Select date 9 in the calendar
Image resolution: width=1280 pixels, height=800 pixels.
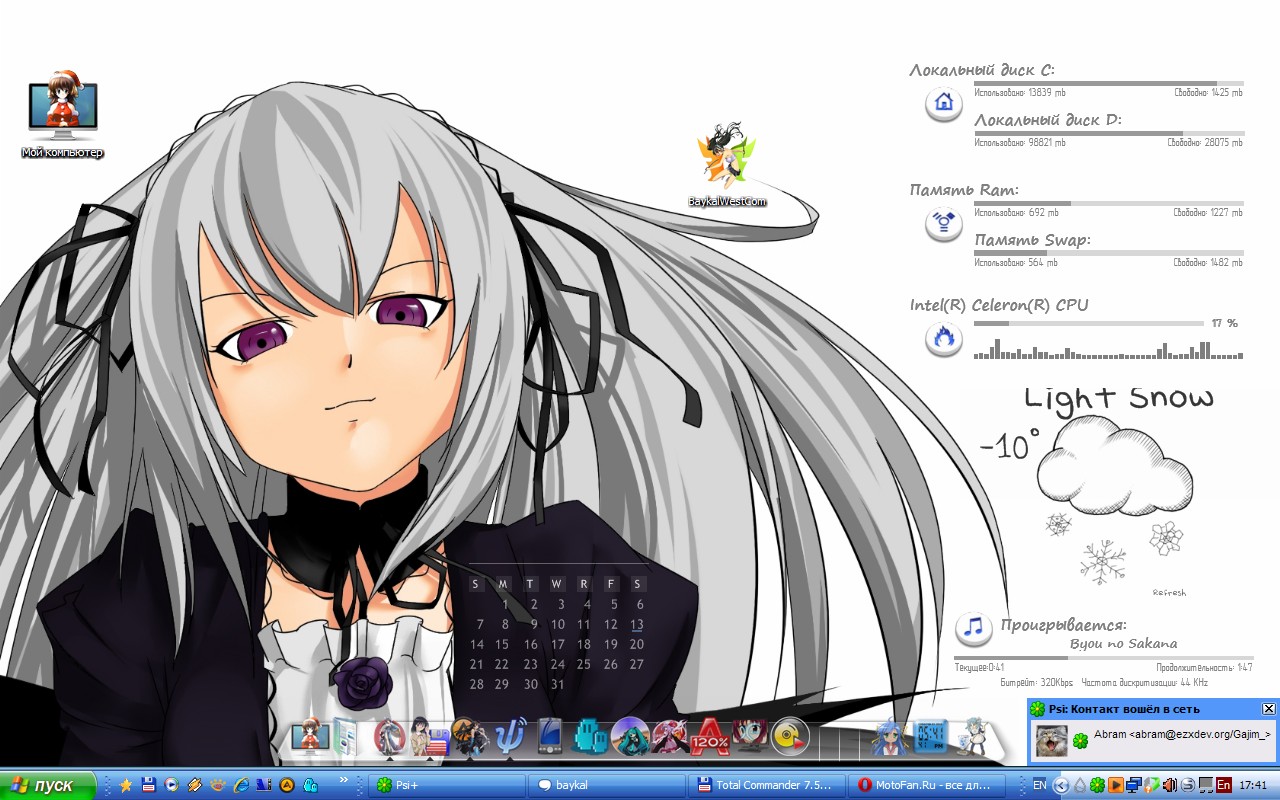[x=534, y=624]
